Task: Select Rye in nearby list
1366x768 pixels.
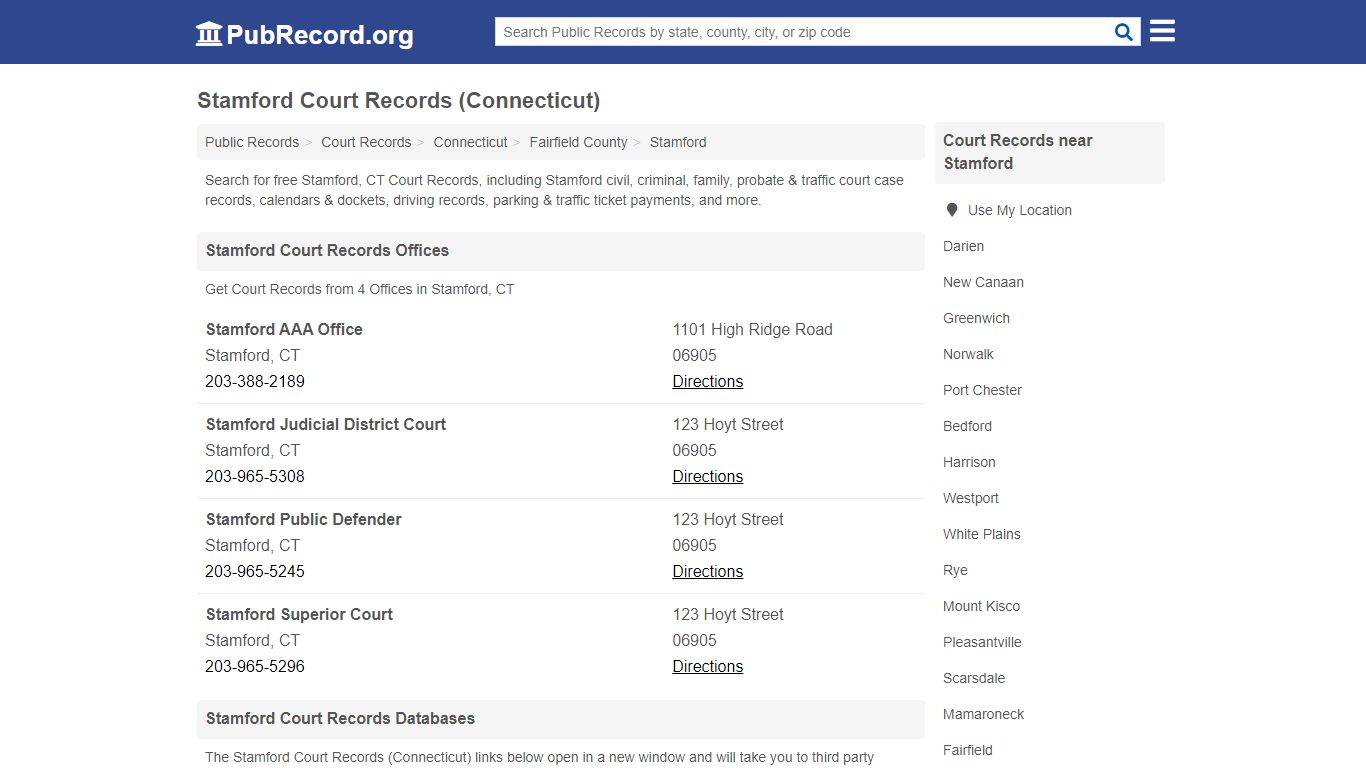Action: 955,570
